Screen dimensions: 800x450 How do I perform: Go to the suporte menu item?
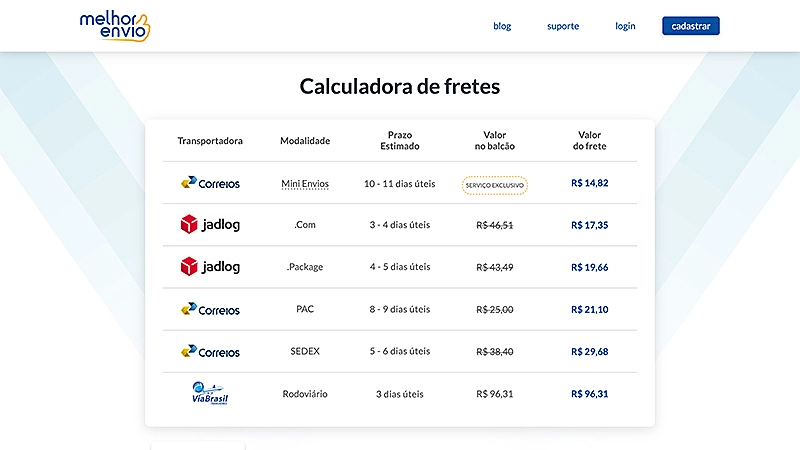563,26
